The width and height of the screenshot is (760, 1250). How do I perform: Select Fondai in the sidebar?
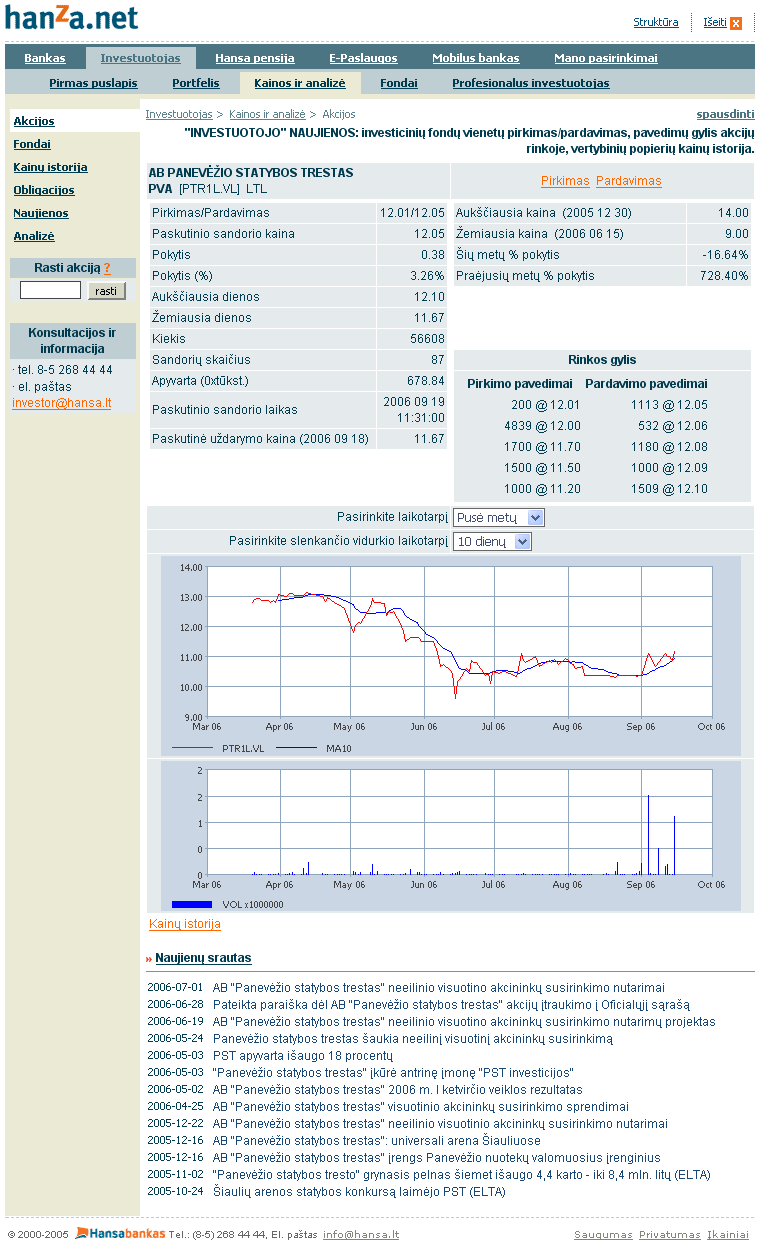(x=32, y=144)
